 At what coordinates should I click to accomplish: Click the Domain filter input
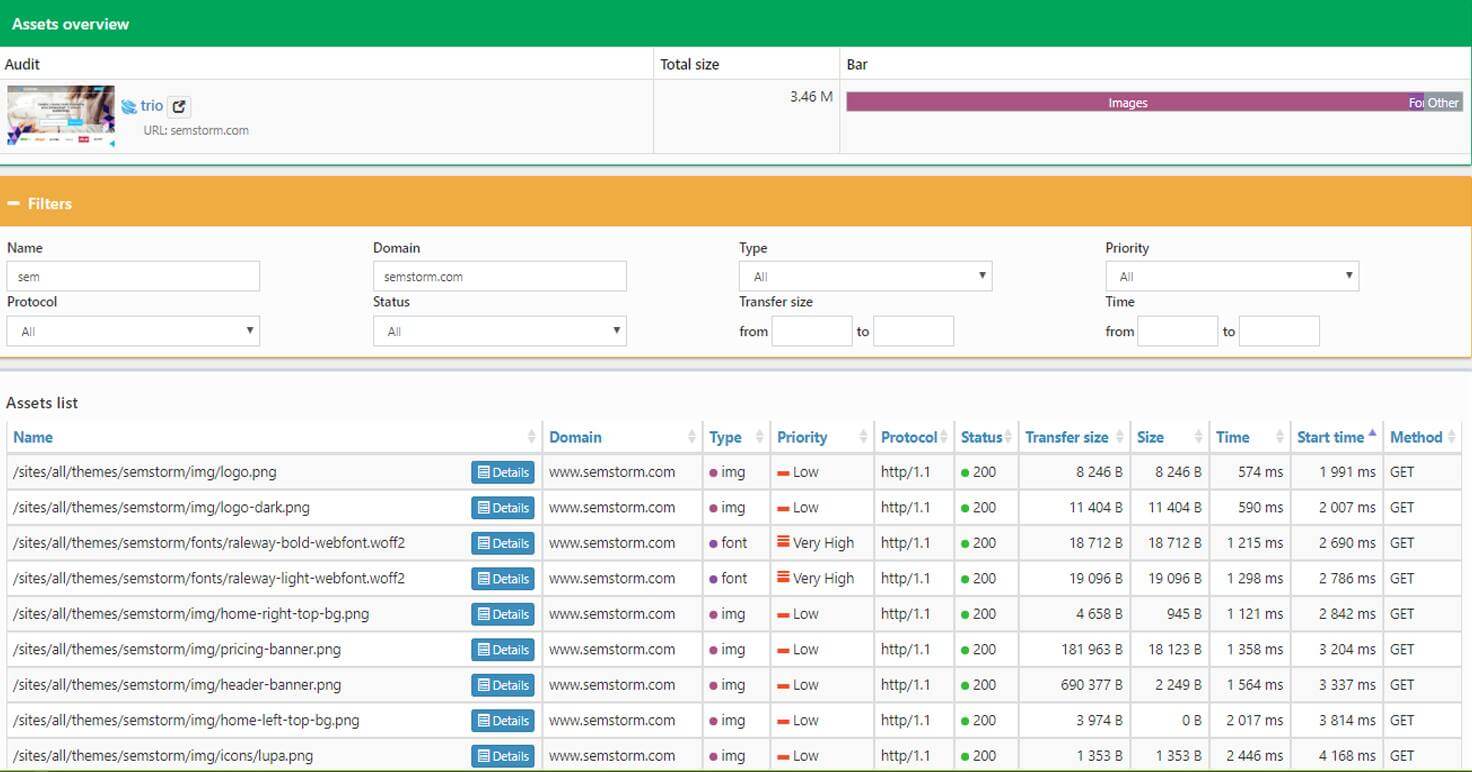coord(500,276)
